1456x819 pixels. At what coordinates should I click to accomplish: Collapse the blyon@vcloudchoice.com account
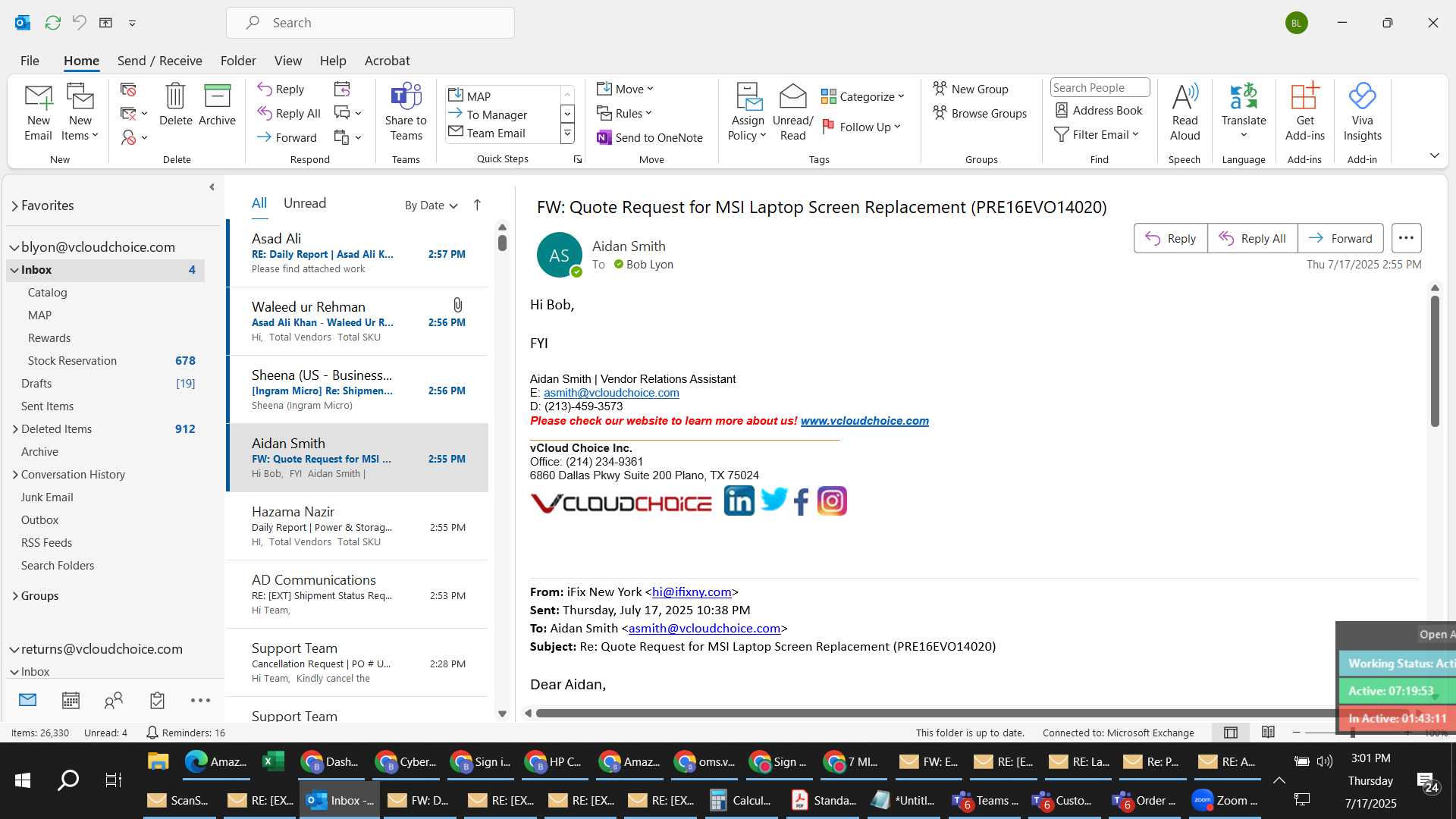pos(14,247)
